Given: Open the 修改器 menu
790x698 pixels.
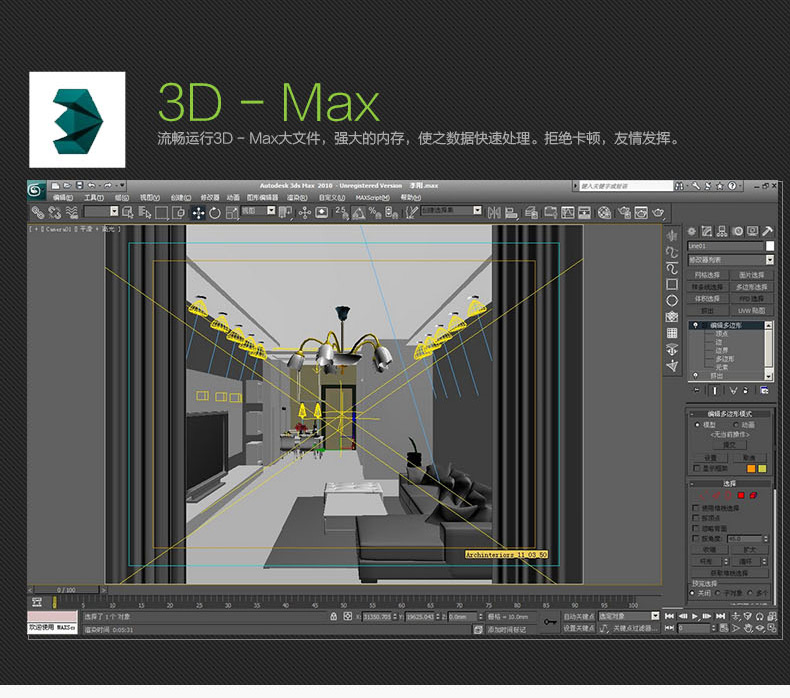Looking at the screenshot, I should pyautogui.click(x=210, y=198).
